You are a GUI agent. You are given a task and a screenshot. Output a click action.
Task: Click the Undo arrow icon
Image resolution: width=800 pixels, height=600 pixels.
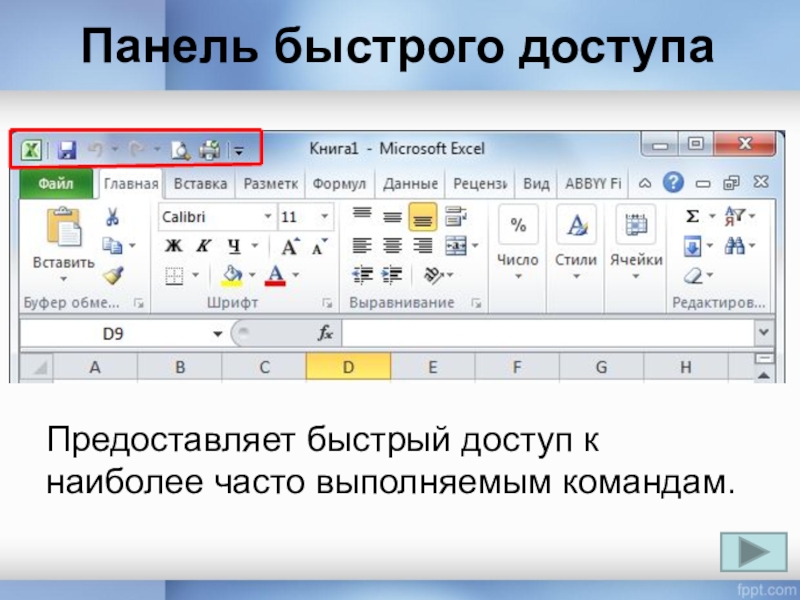tap(96, 149)
